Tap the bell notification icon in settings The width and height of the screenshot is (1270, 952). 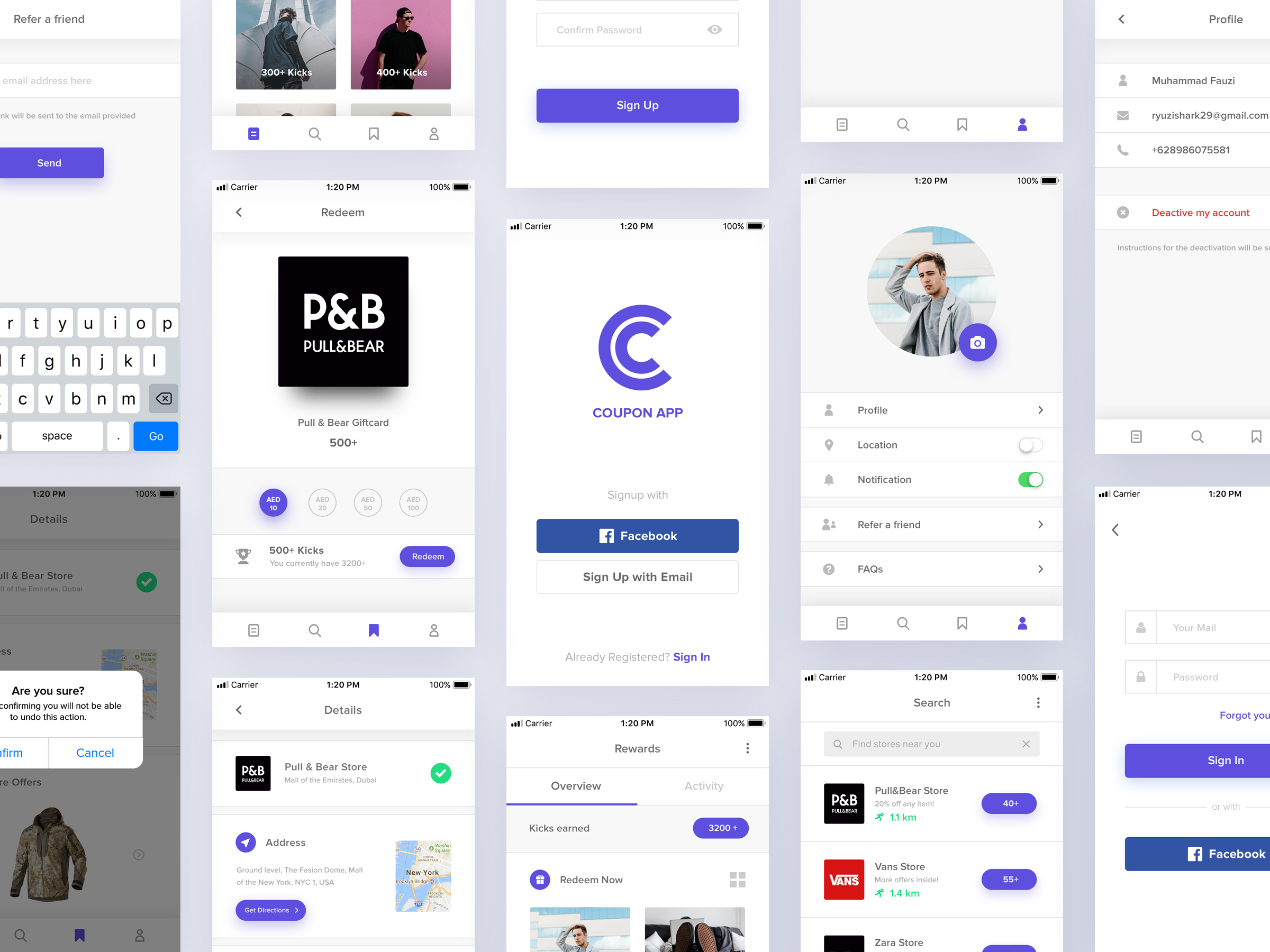829,479
